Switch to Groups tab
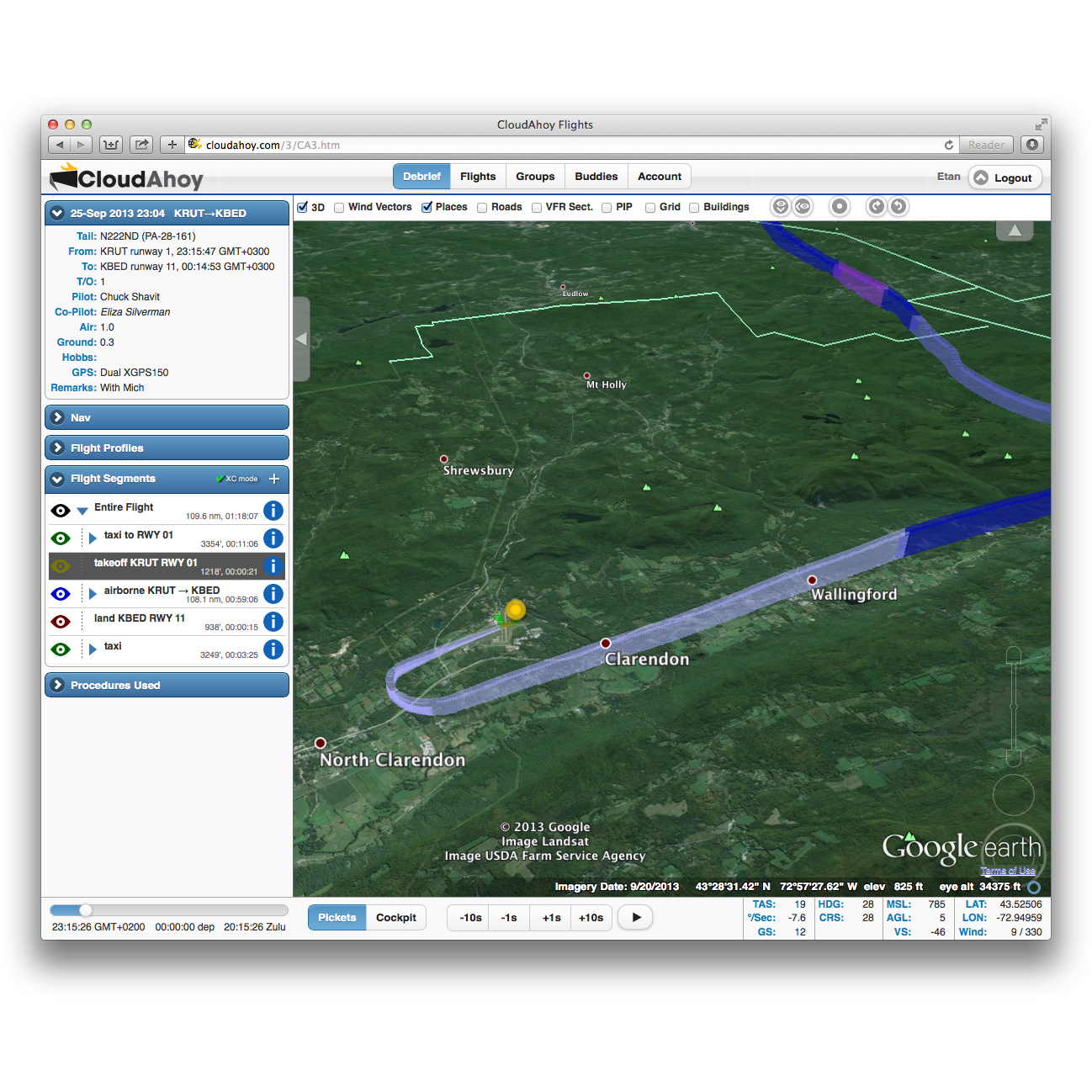The width and height of the screenshot is (1092, 1092). (535, 177)
